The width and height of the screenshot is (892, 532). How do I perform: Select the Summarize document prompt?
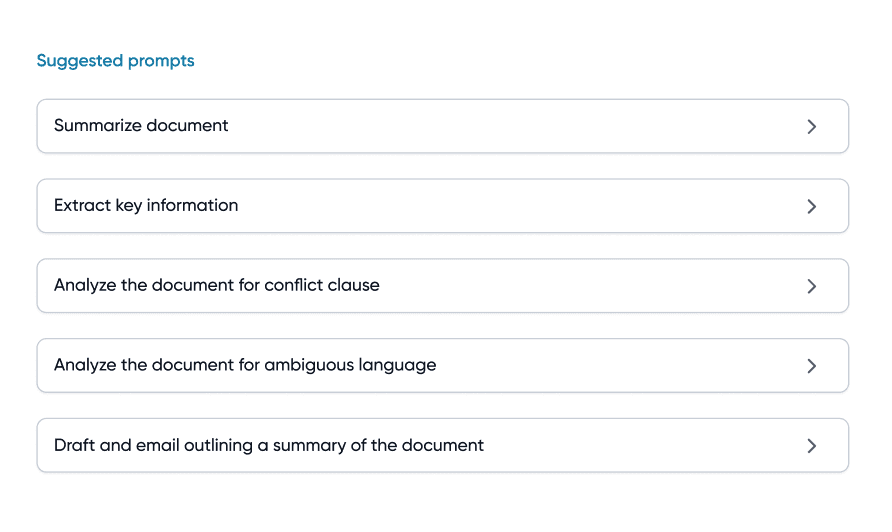click(x=443, y=126)
